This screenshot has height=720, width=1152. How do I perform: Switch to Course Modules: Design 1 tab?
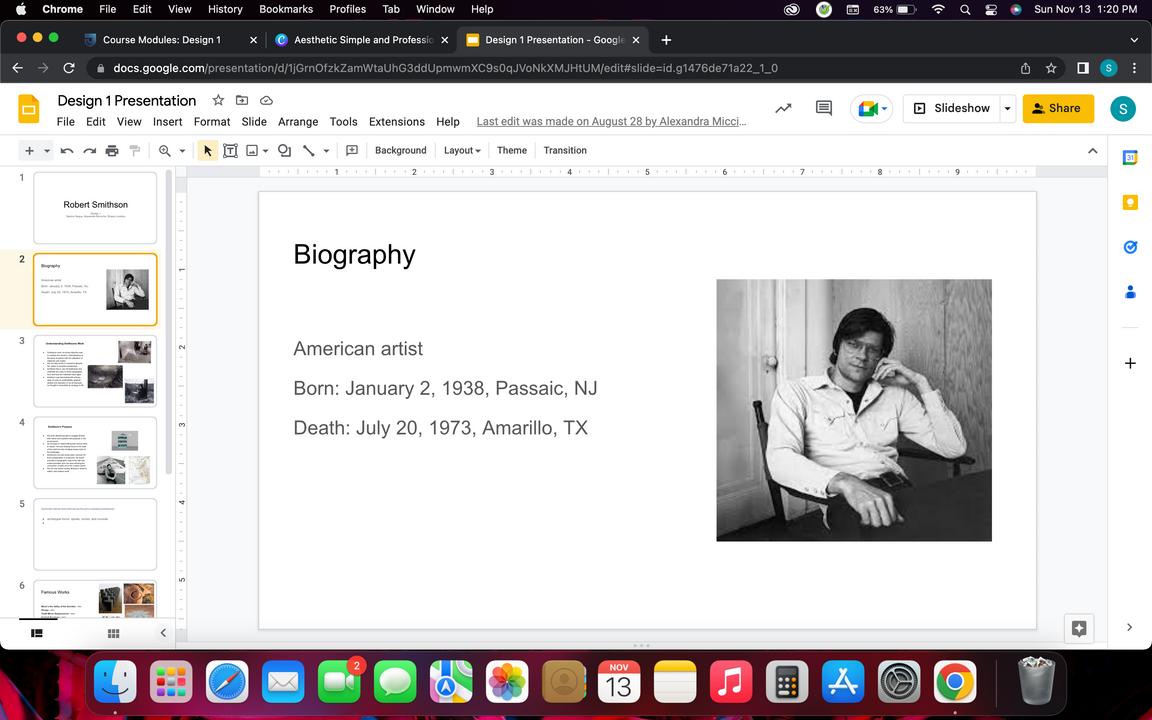click(x=161, y=40)
